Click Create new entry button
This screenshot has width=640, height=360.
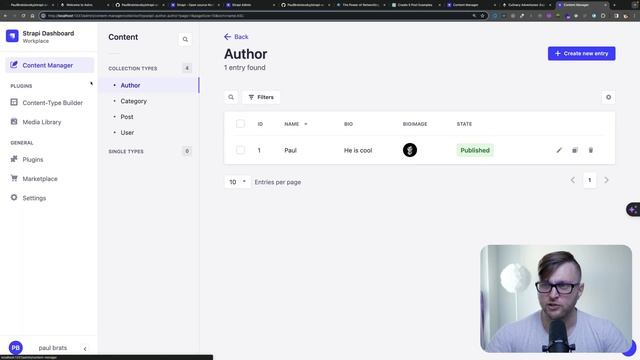tap(582, 53)
